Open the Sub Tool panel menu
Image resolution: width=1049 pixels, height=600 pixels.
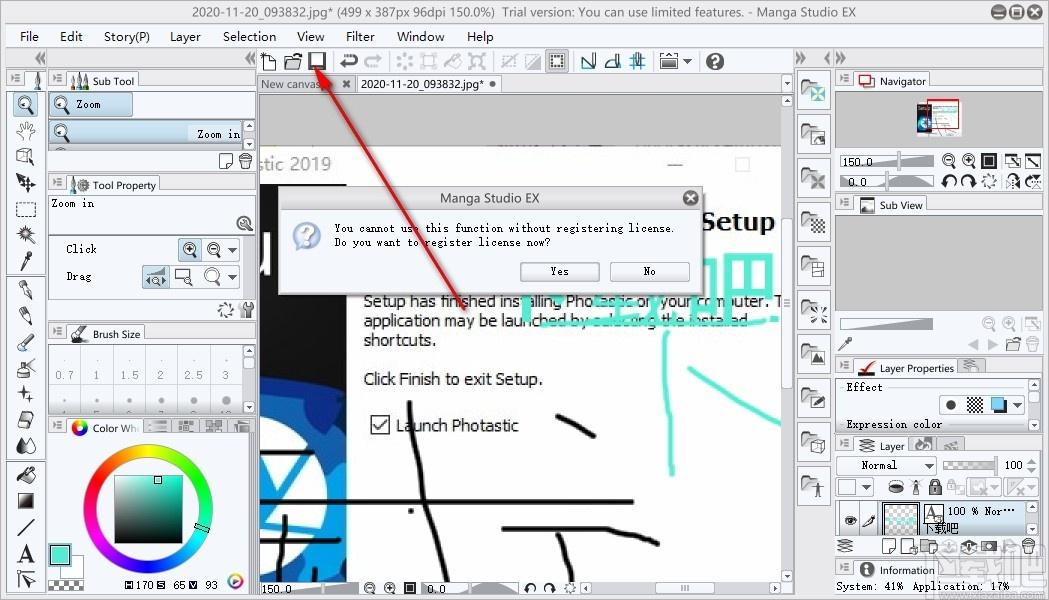coord(58,80)
